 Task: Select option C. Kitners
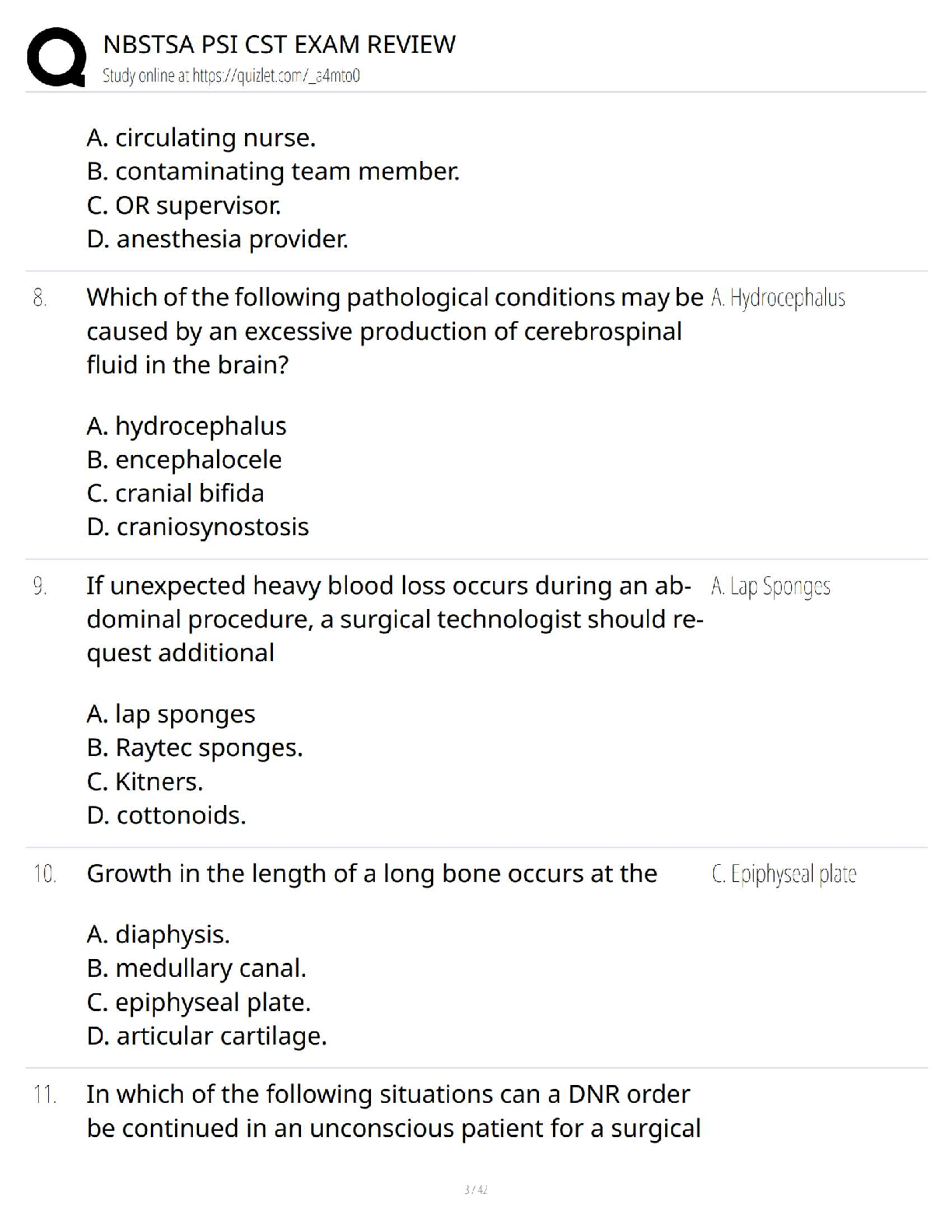tap(145, 782)
